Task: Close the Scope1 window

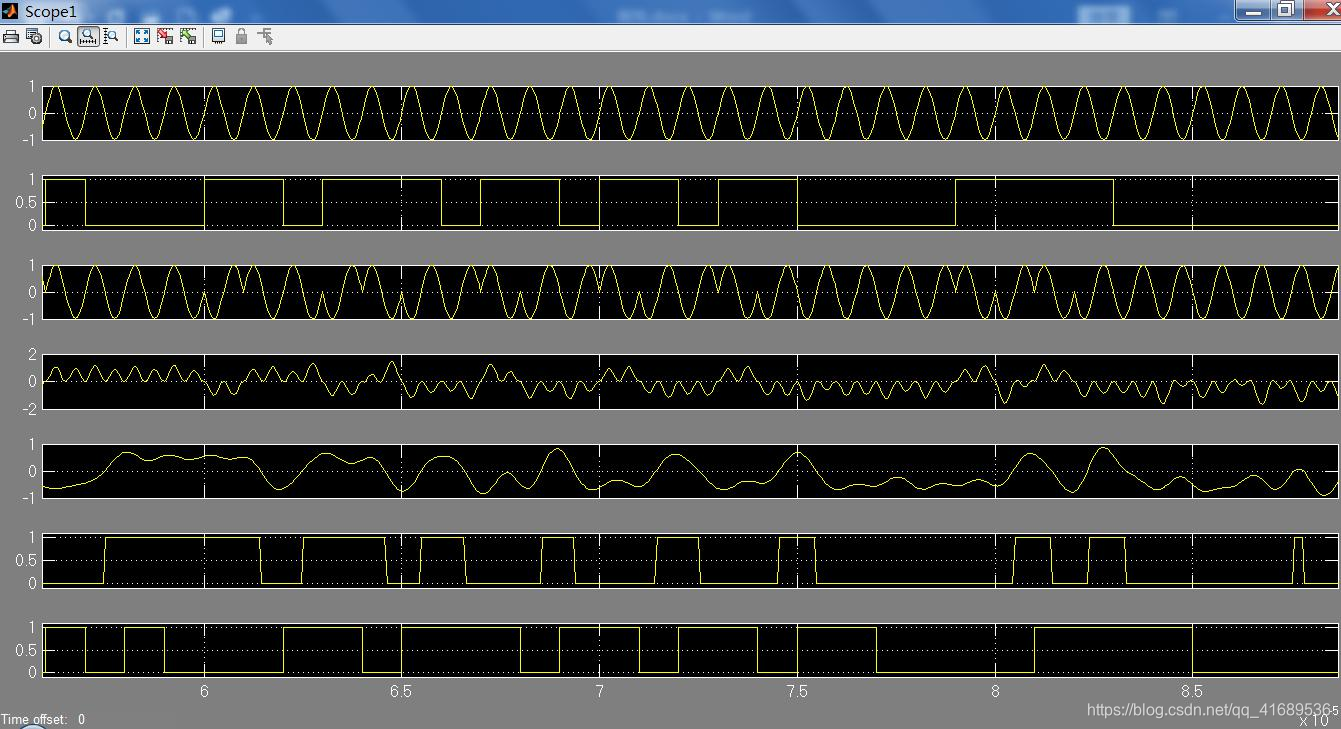Action: (1322, 10)
